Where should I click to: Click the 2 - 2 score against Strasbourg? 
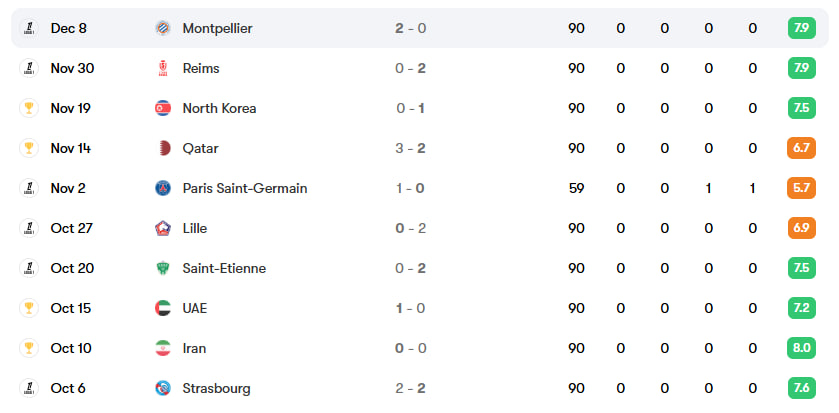tap(410, 388)
